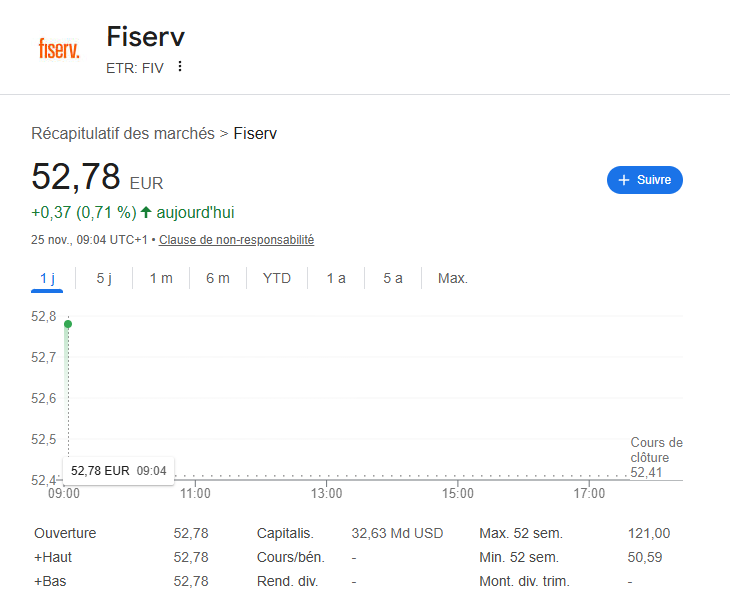The height and width of the screenshot is (605, 730).
Task: Select the 1 j chart range tab
Action: coord(47,278)
